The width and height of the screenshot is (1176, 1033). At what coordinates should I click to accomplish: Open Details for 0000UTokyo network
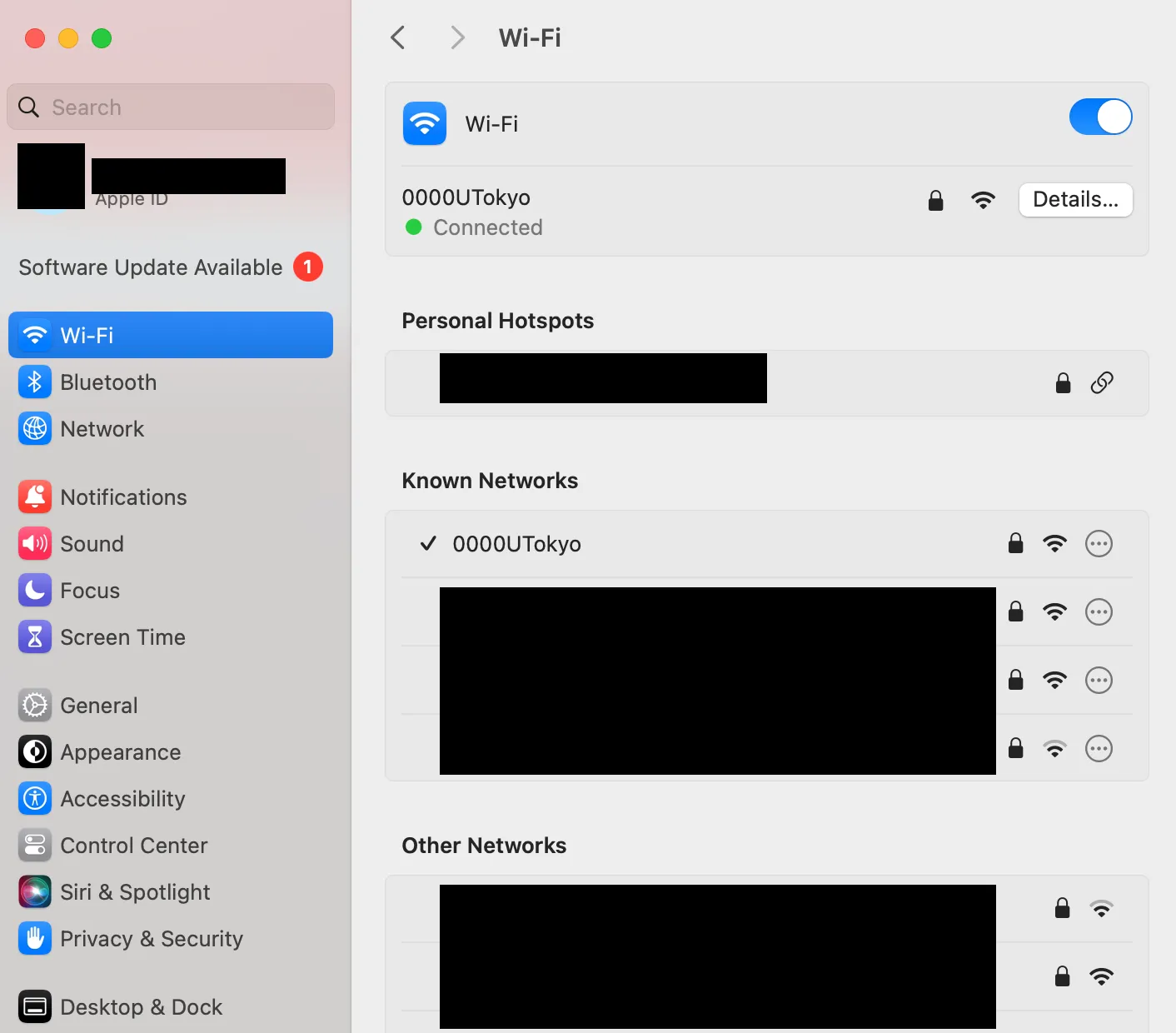[1074, 200]
